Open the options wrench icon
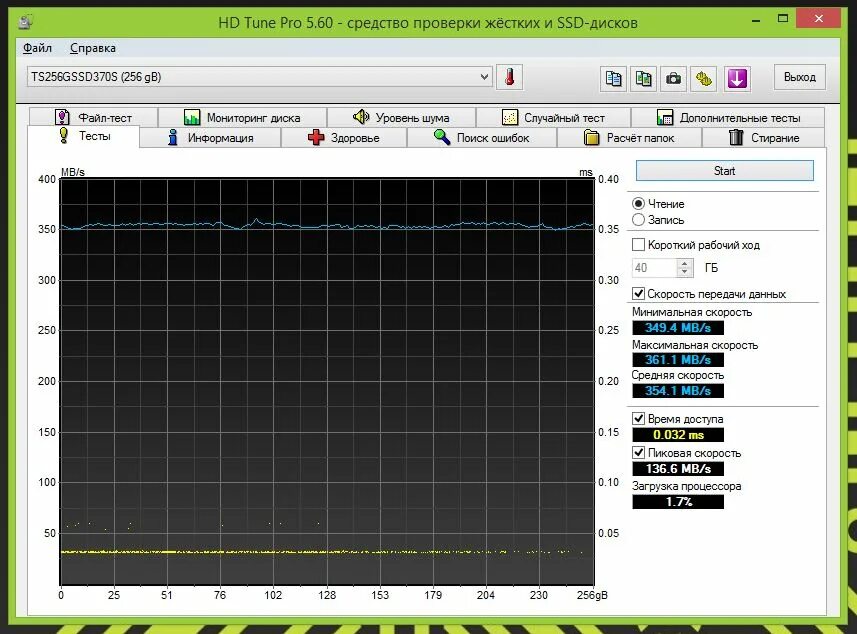The width and height of the screenshot is (857, 634). click(704, 79)
